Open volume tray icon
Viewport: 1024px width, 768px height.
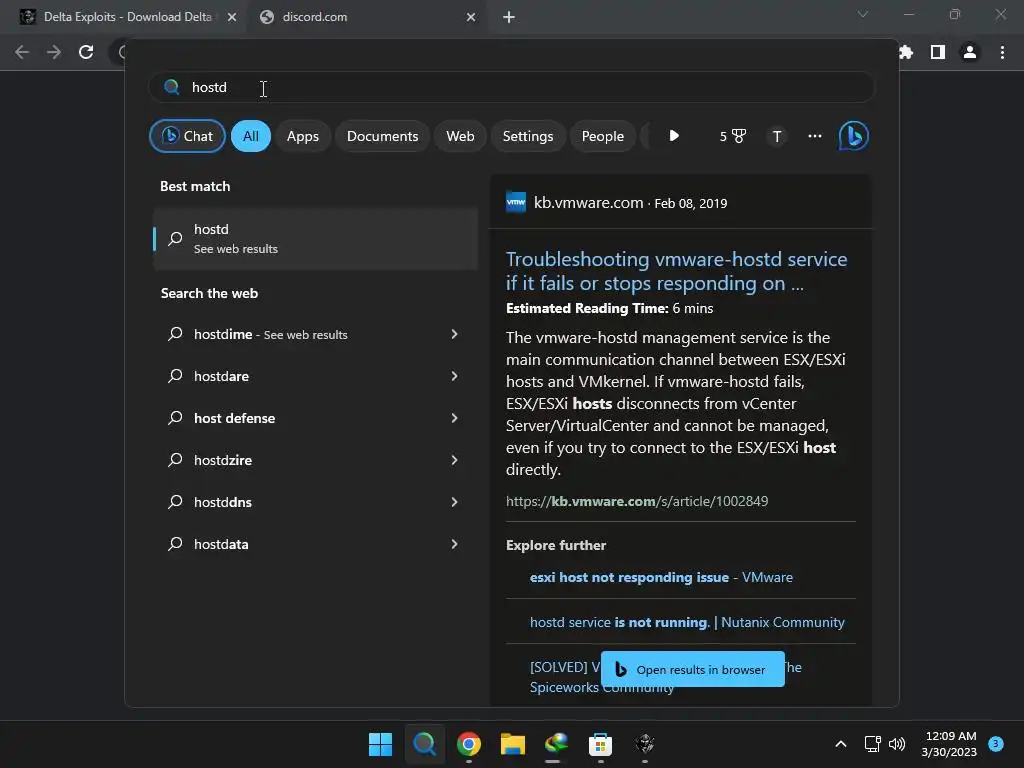coord(897,744)
